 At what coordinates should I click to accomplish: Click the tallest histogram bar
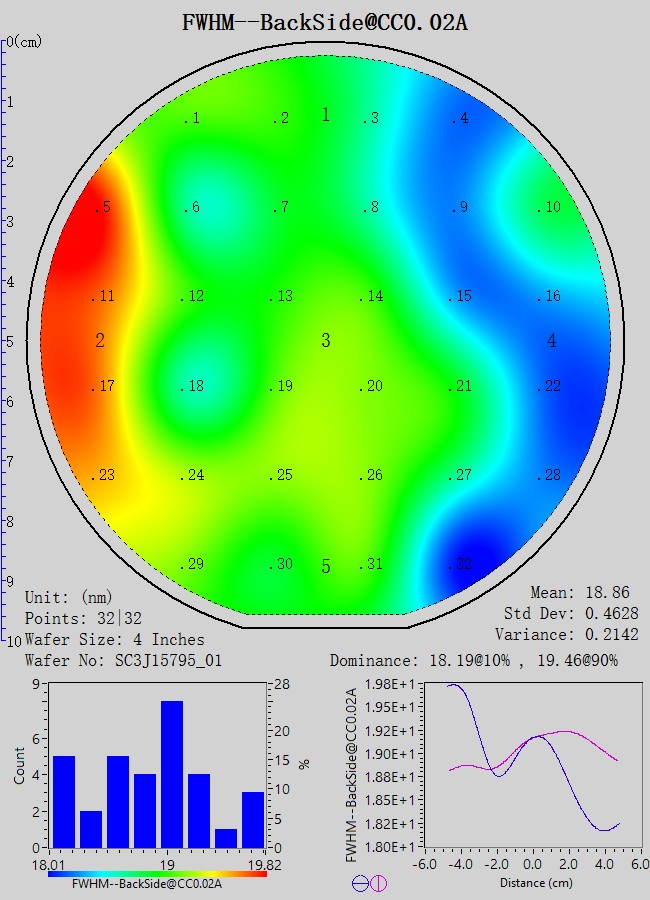coord(172,773)
